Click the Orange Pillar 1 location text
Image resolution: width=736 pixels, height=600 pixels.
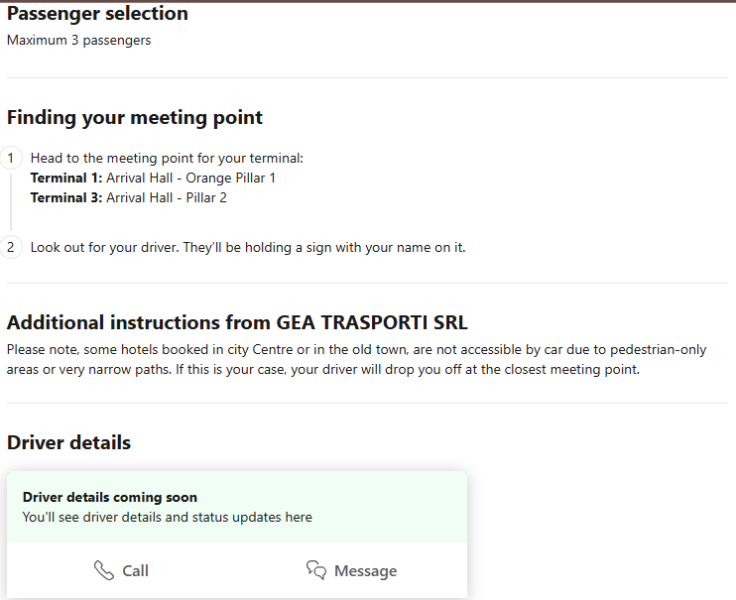click(230, 178)
